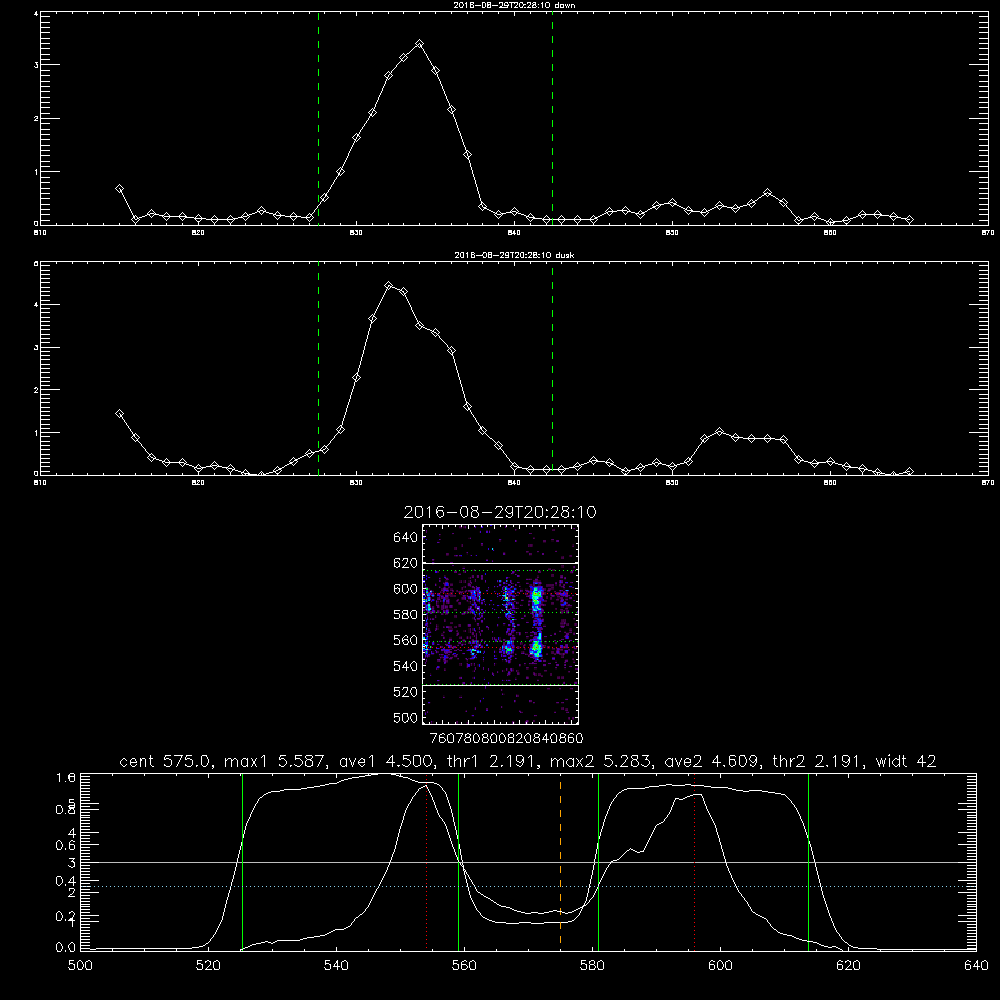Click the upper white horizontal line in the spectral image

(x=500, y=563)
